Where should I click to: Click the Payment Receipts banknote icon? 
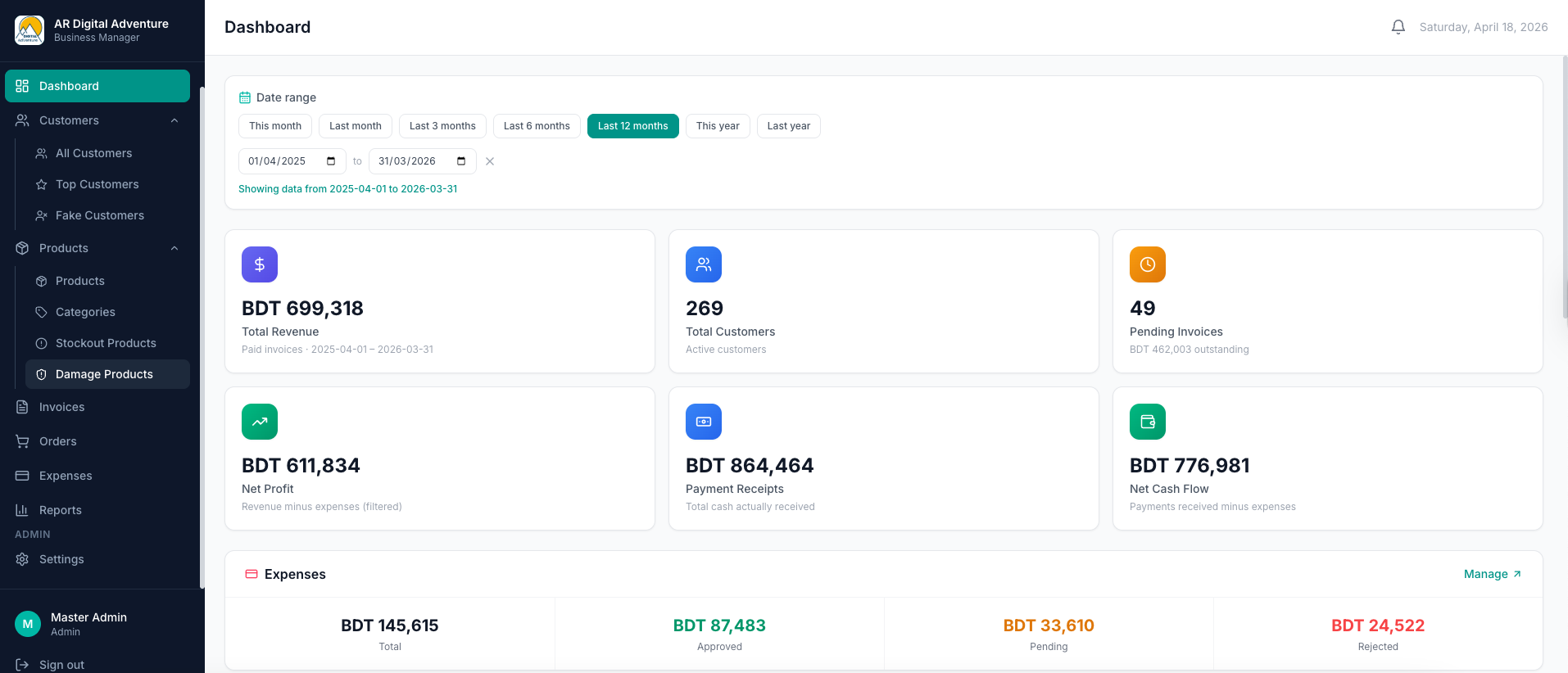pyautogui.click(x=704, y=422)
